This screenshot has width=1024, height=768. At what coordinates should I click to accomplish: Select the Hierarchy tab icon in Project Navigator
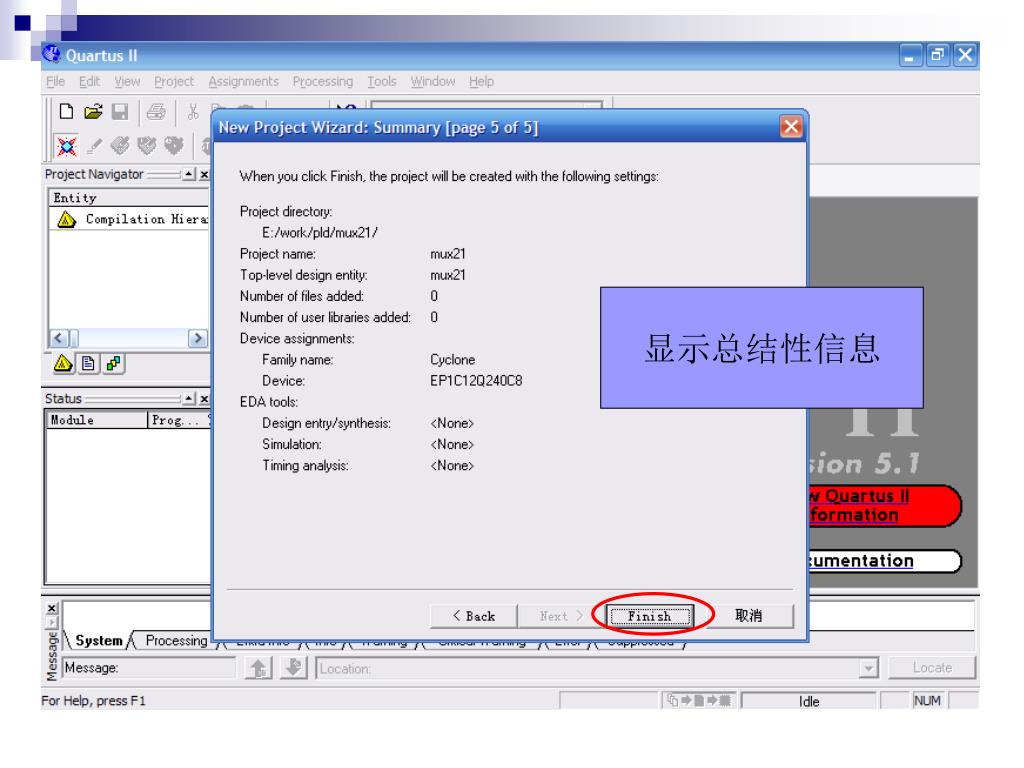pyautogui.click(x=63, y=363)
